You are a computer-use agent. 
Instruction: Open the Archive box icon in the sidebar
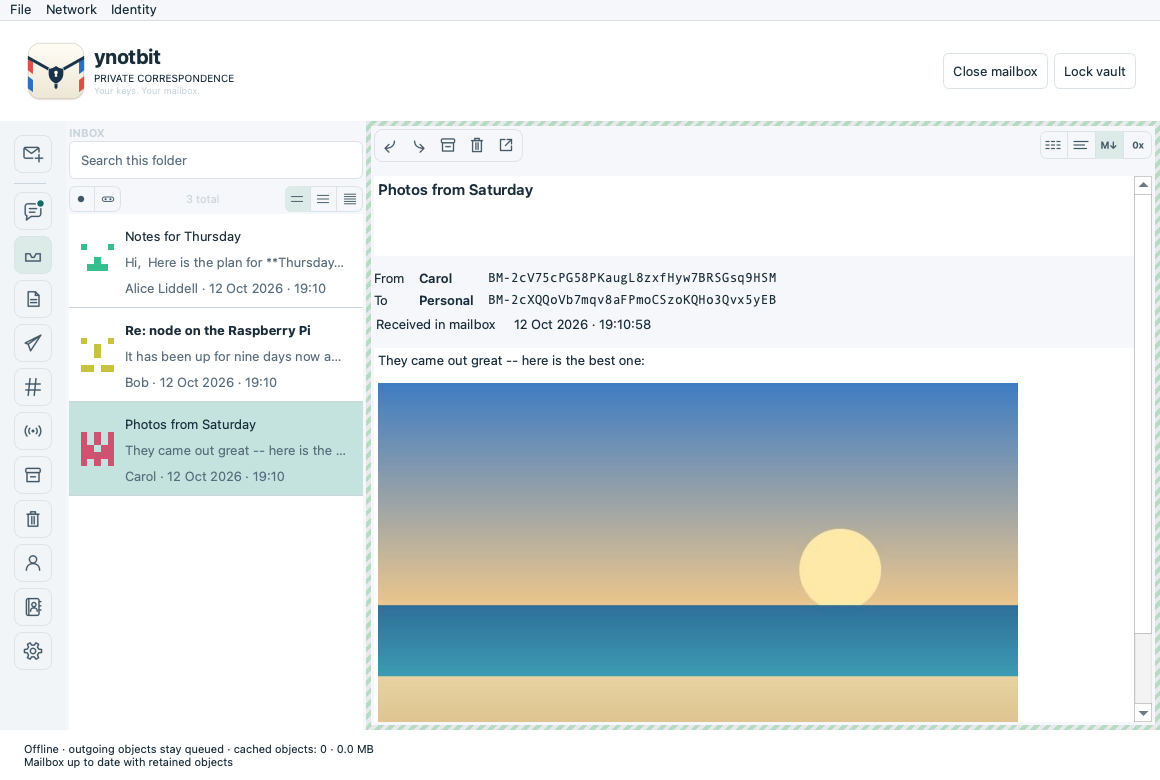tap(33, 475)
